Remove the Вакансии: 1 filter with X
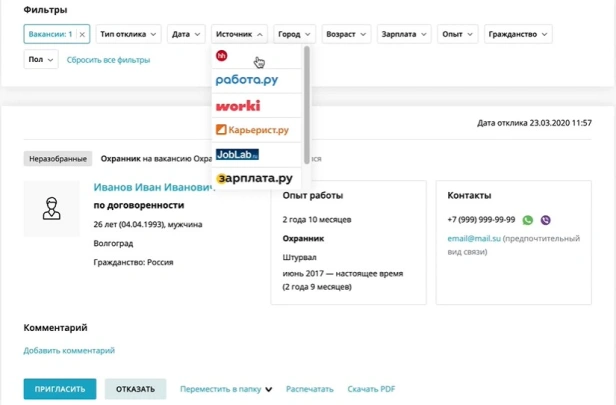Viewport: 616px width, 405px height. 82,35
